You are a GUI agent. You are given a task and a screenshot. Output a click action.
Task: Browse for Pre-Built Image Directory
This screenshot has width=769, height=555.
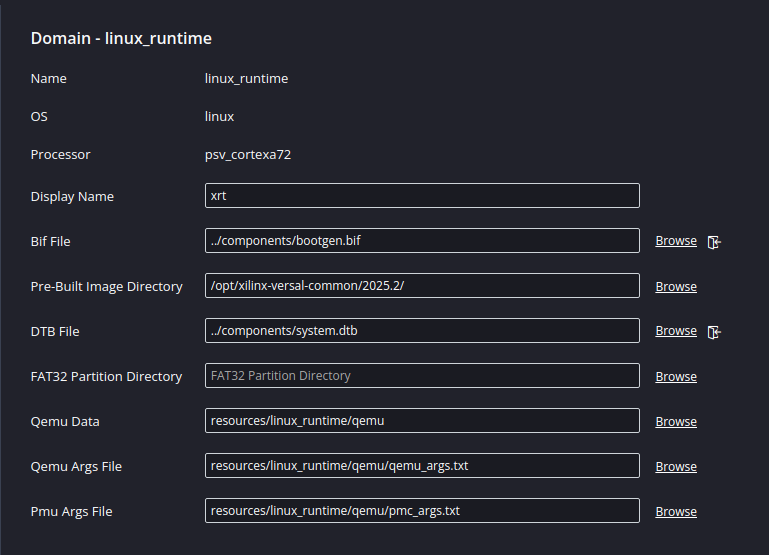pyautogui.click(x=676, y=286)
